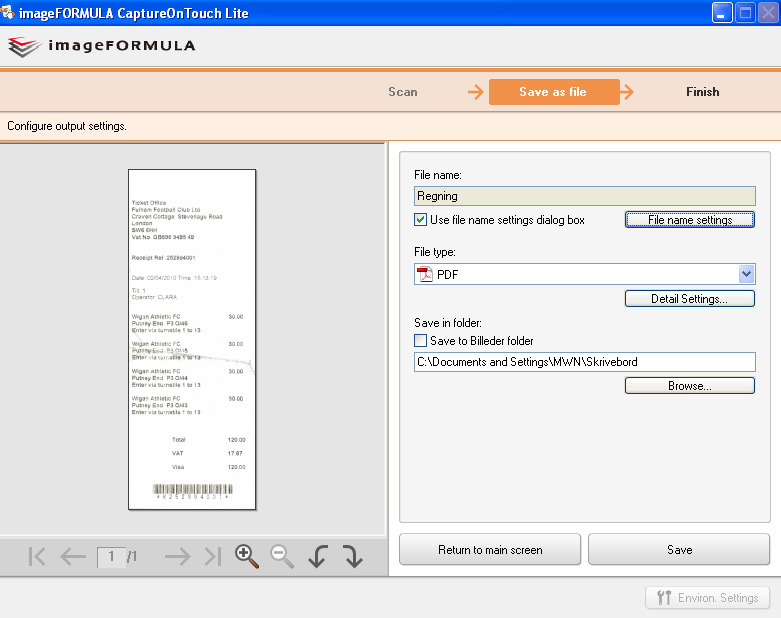Rotate scanned image counterclockwise

pos(318,556)
